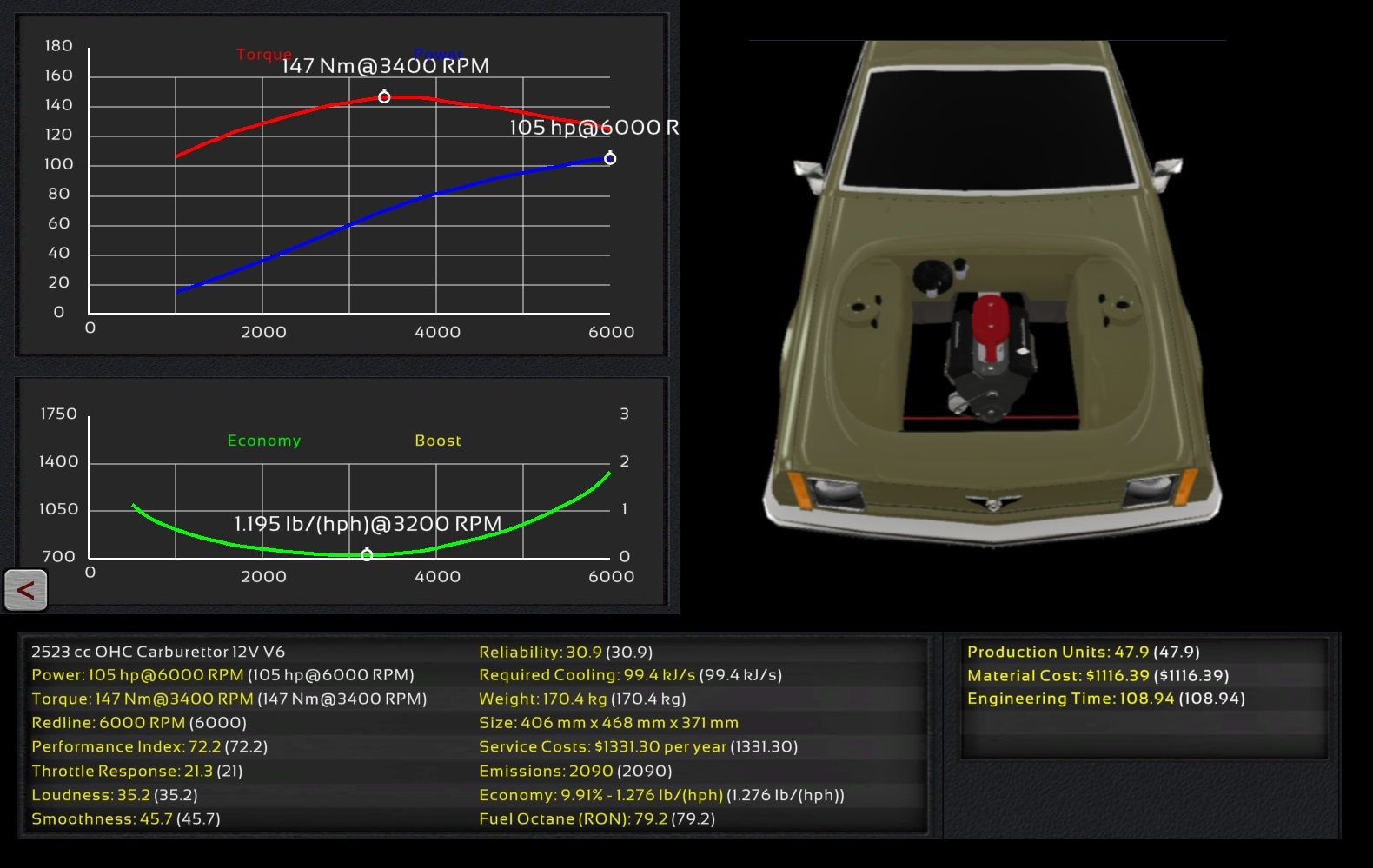Select the Performance Index stat

(149, 746)
